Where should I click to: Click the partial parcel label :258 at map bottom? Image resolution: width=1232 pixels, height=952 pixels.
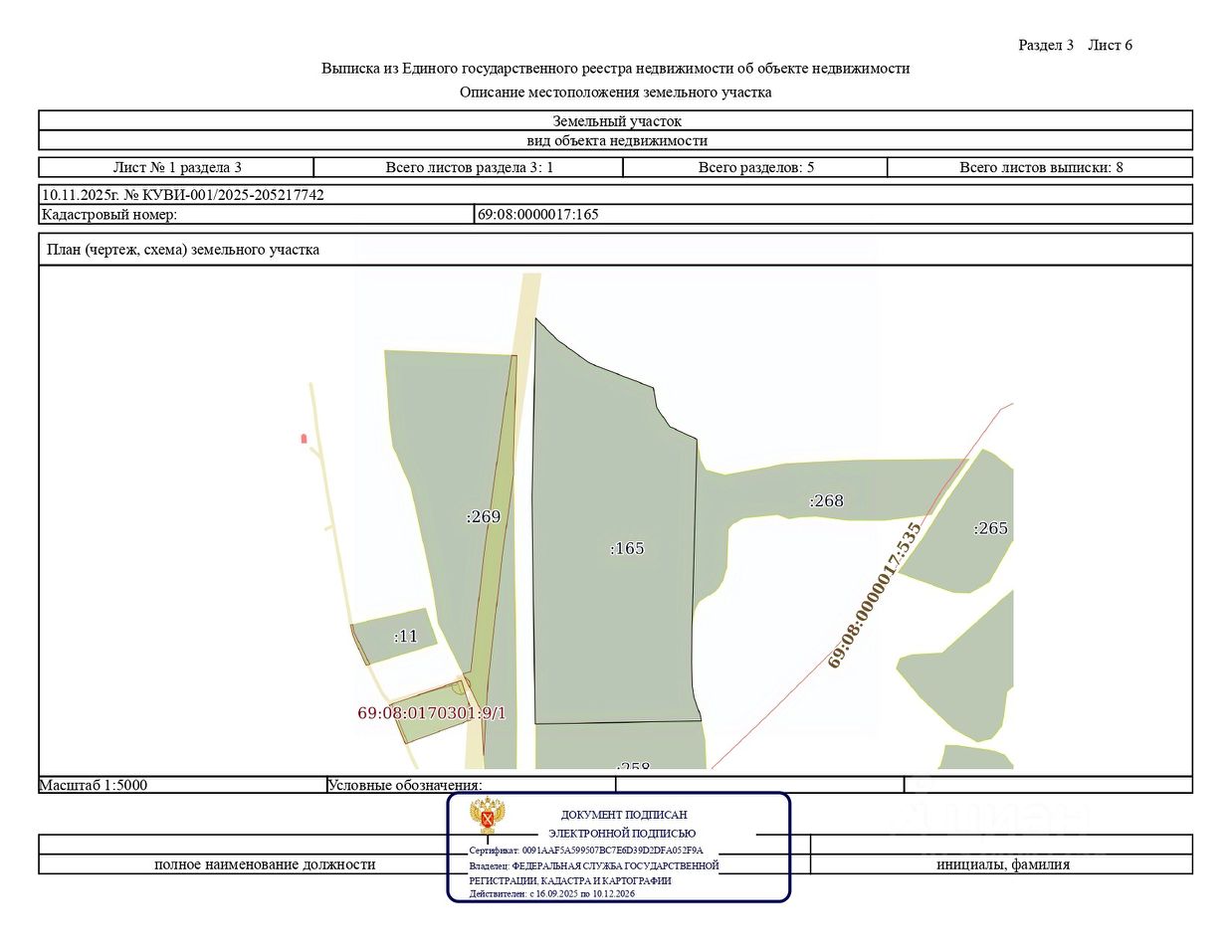click(x=633, y=765)
